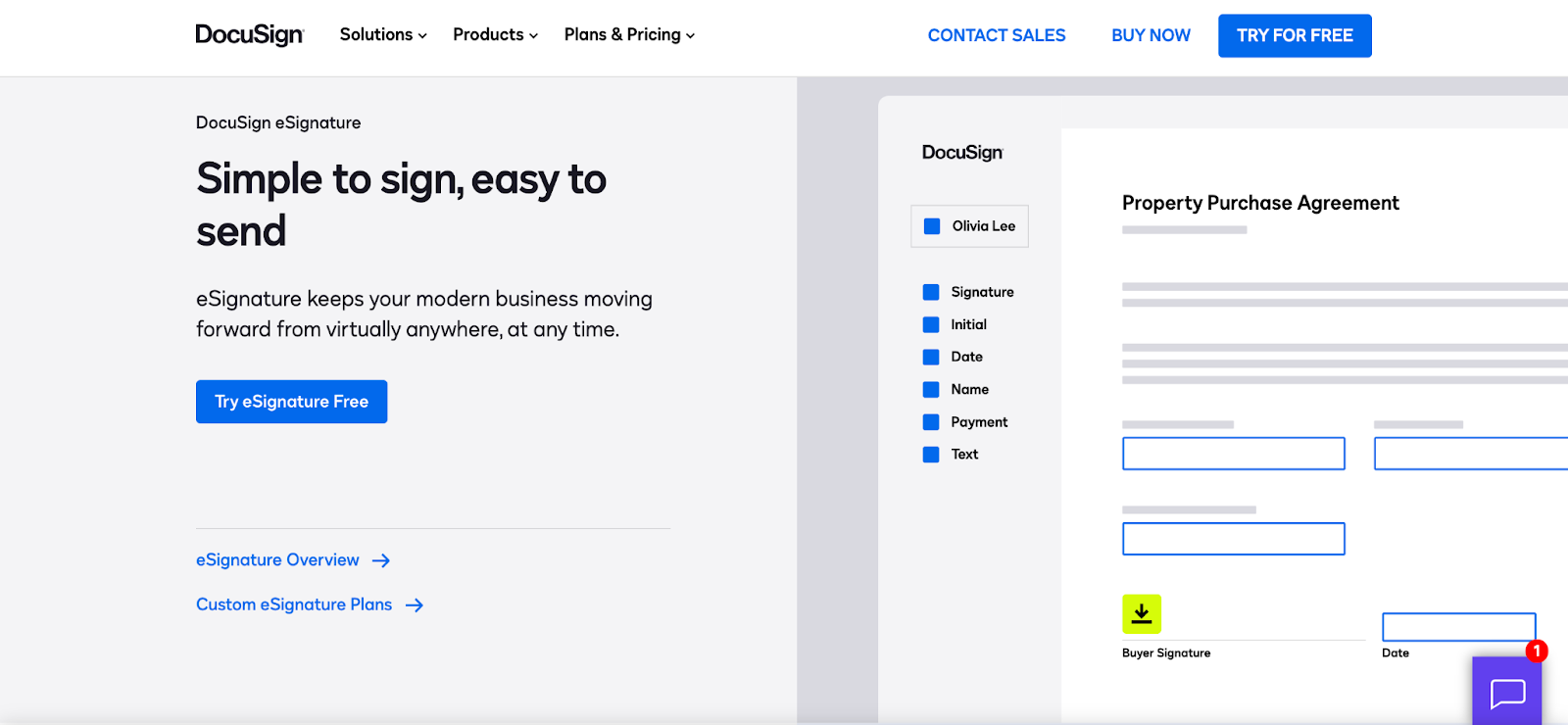The width and height of the screenshot is (1568, 725).
Task: Expand the Plans & Pricing menu
Action: 629,35
